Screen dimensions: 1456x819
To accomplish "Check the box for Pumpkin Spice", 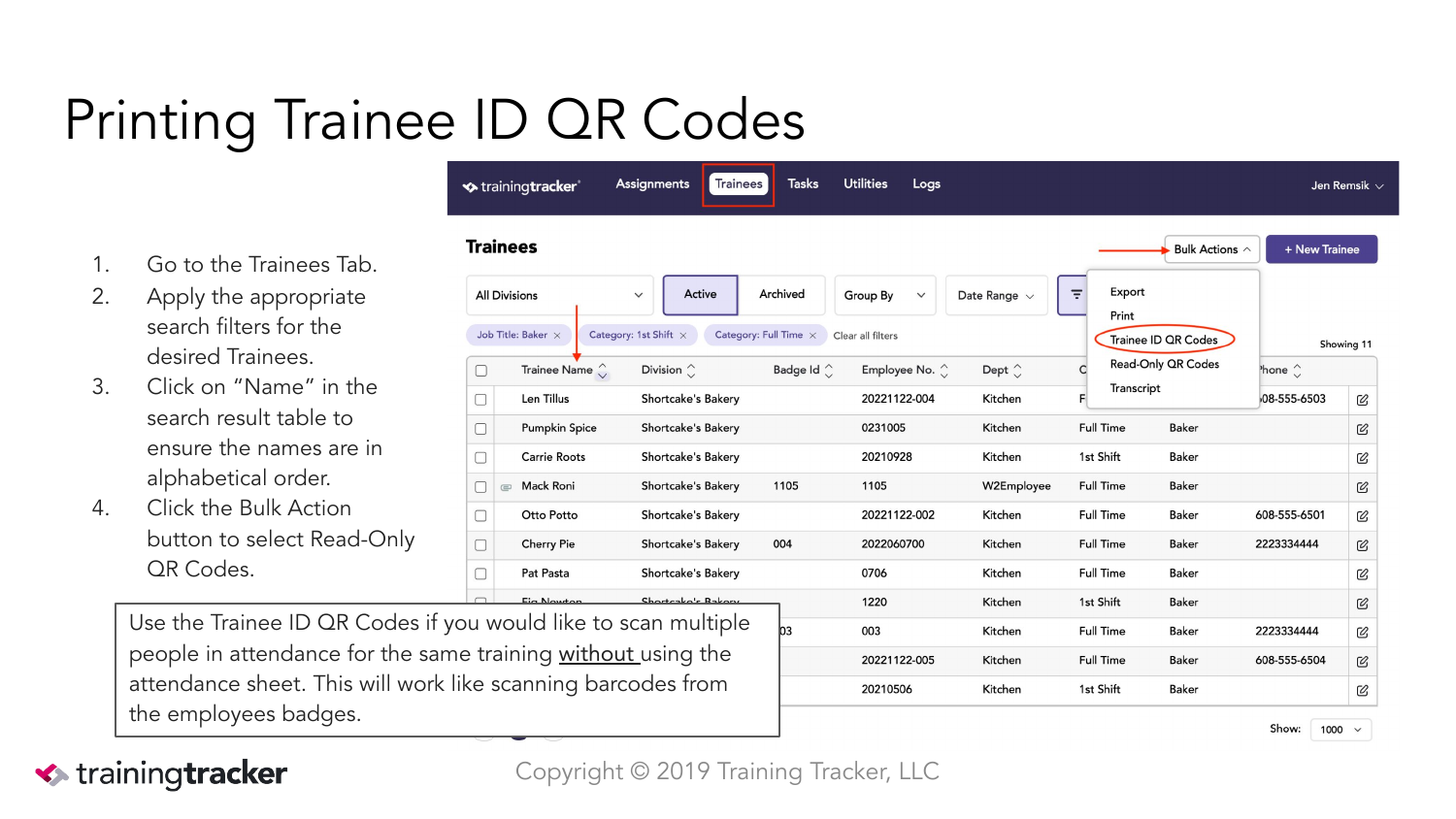I will [480, 429].
